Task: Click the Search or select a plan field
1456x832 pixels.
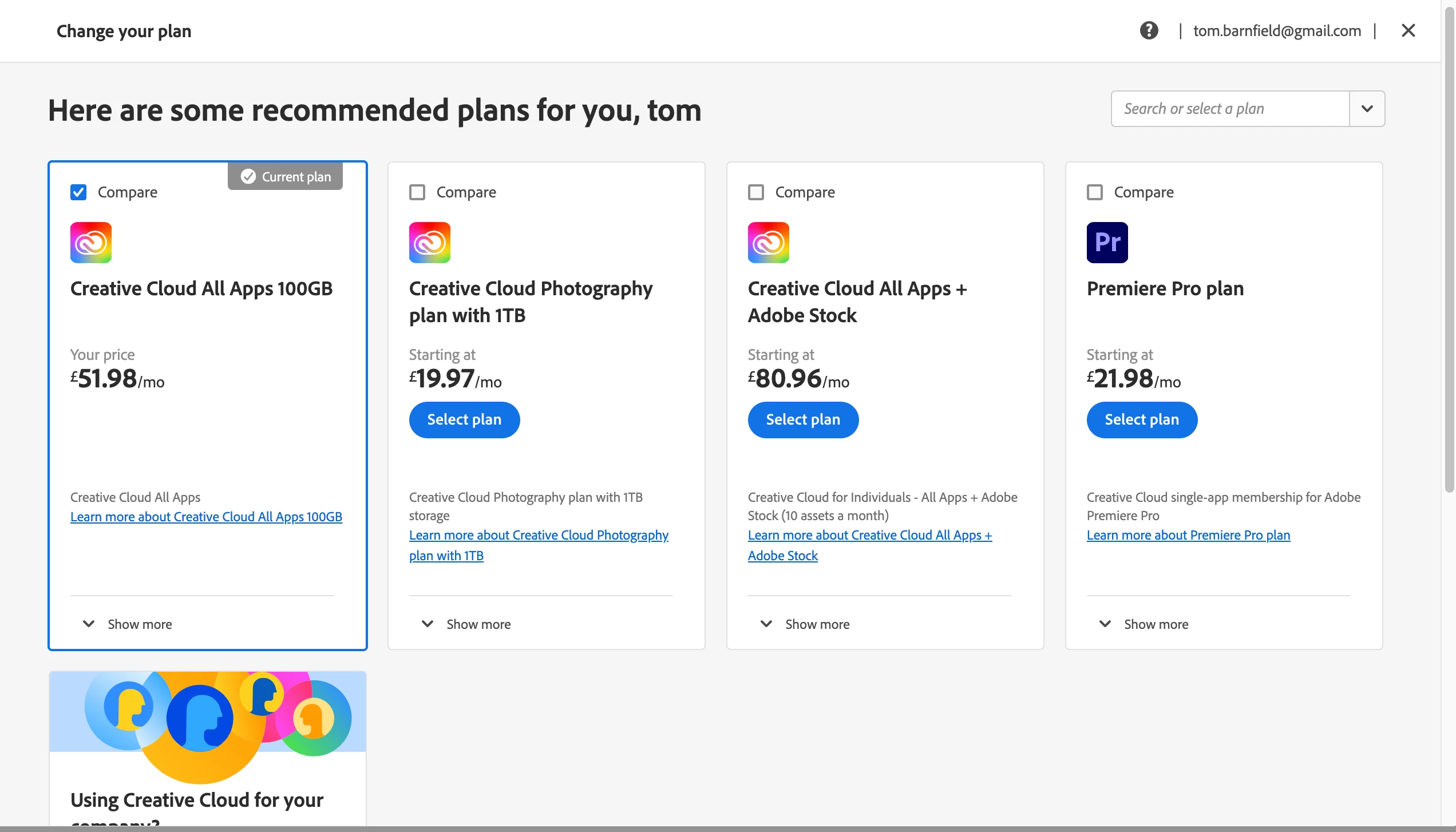Action: click(1231, 109)
